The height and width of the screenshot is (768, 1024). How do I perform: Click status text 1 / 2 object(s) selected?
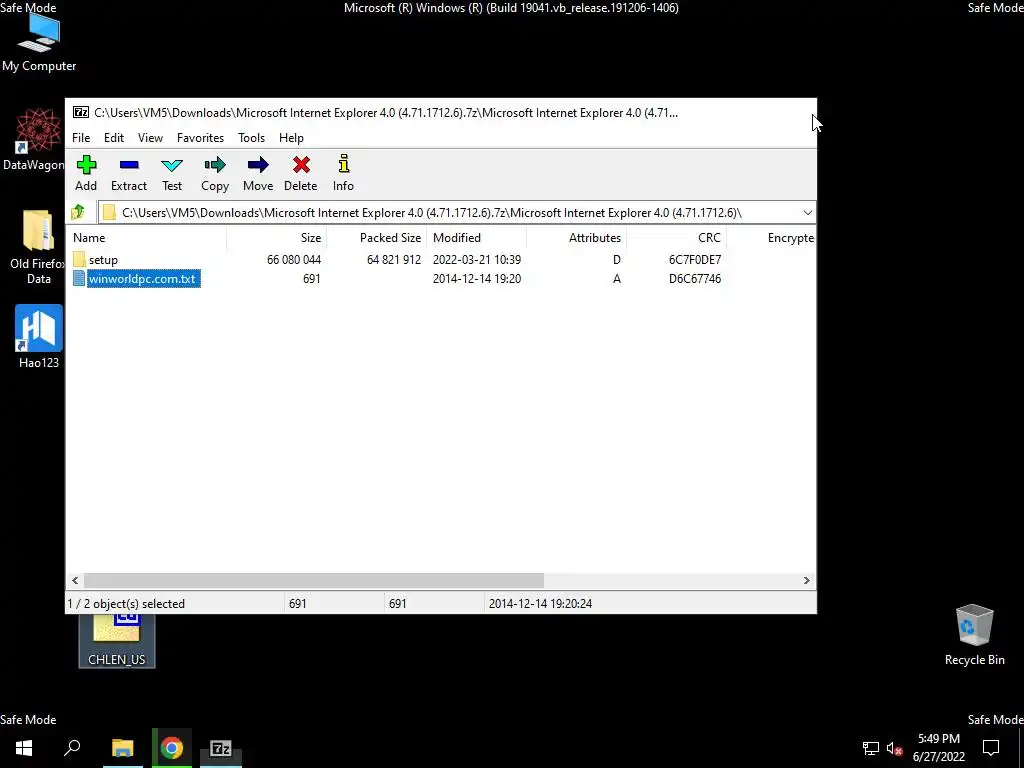126,604
